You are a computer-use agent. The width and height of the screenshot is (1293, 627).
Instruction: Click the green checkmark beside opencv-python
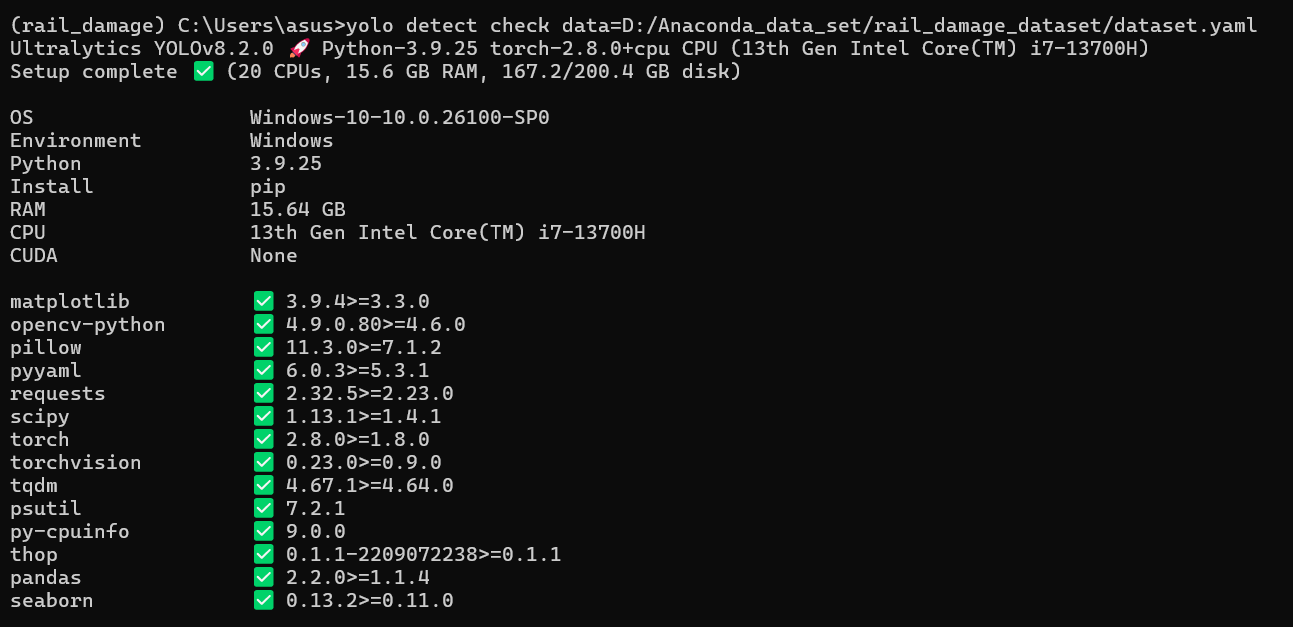point(263,324)
